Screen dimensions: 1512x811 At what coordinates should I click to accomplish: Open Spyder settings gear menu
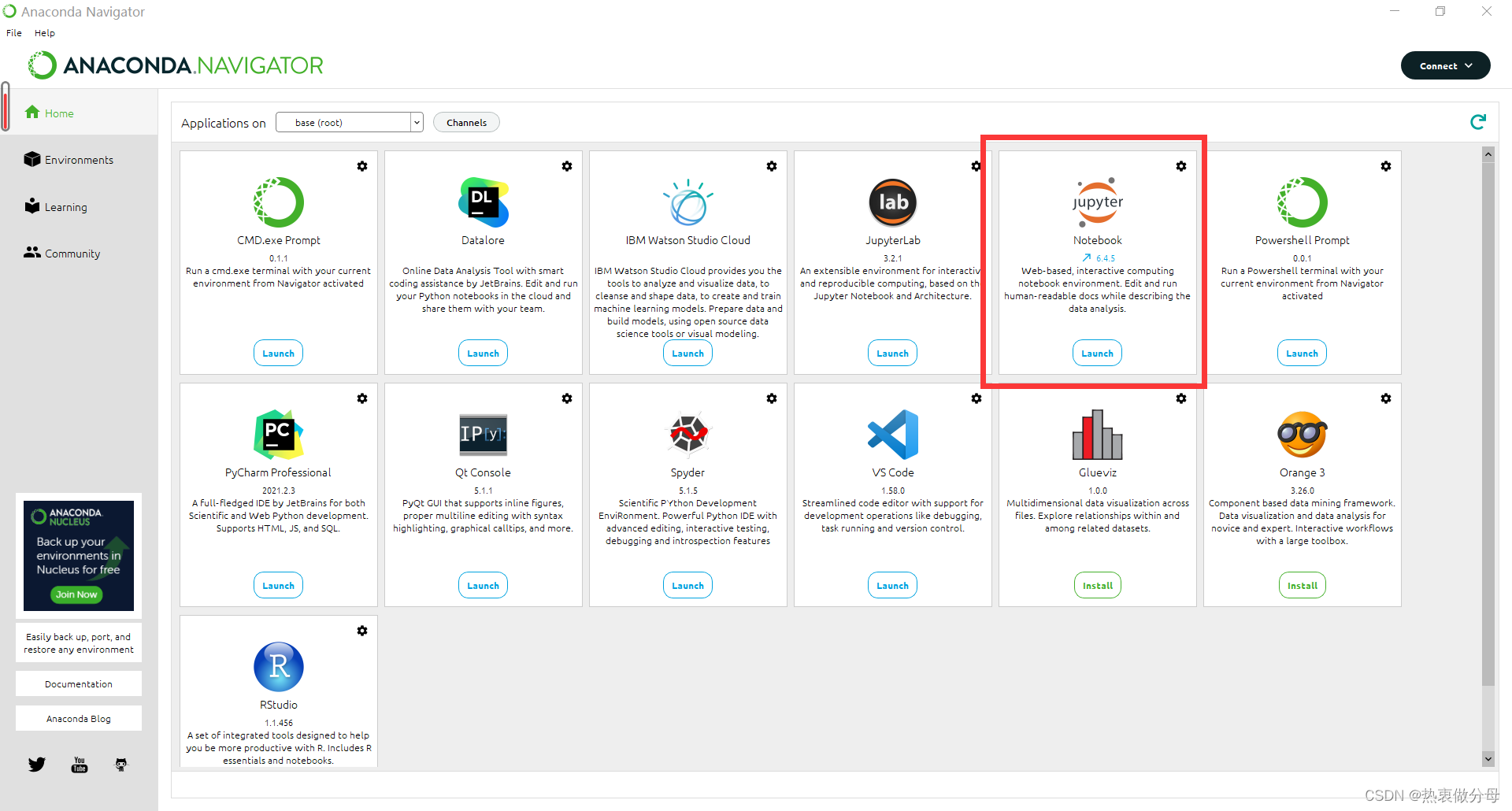pos(772,398)
